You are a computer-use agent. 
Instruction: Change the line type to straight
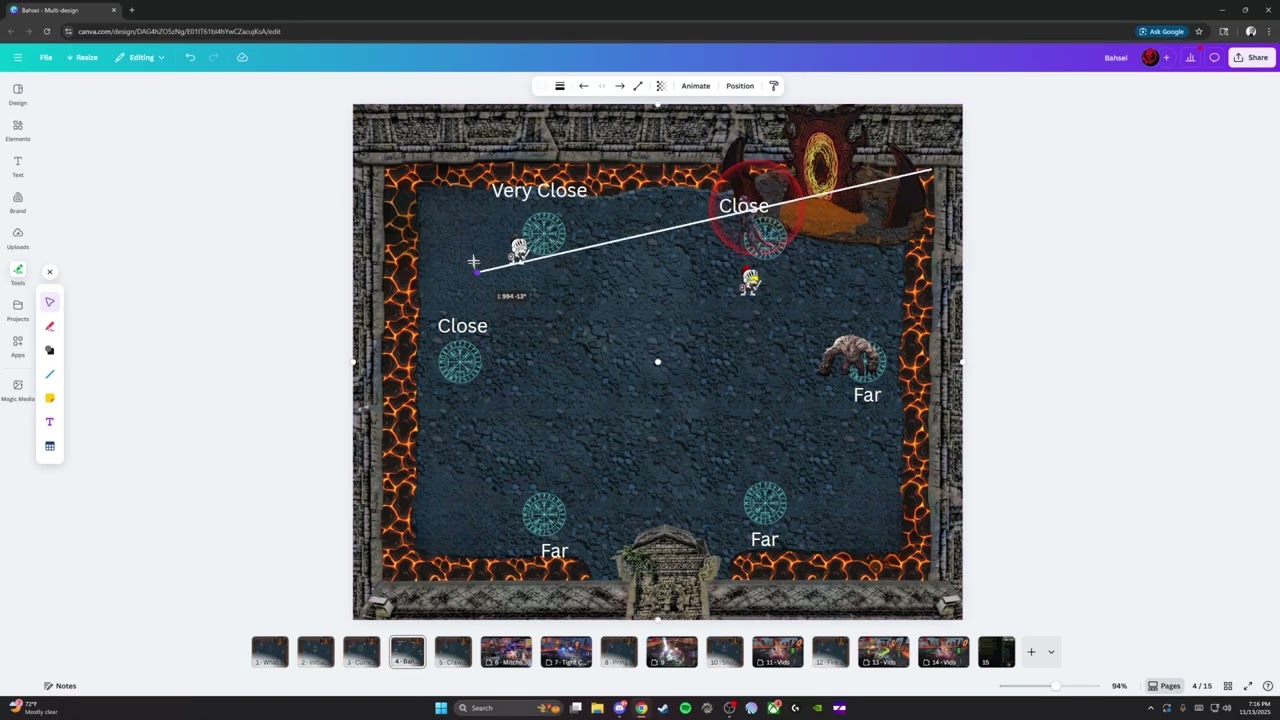(x=638, y=86)
